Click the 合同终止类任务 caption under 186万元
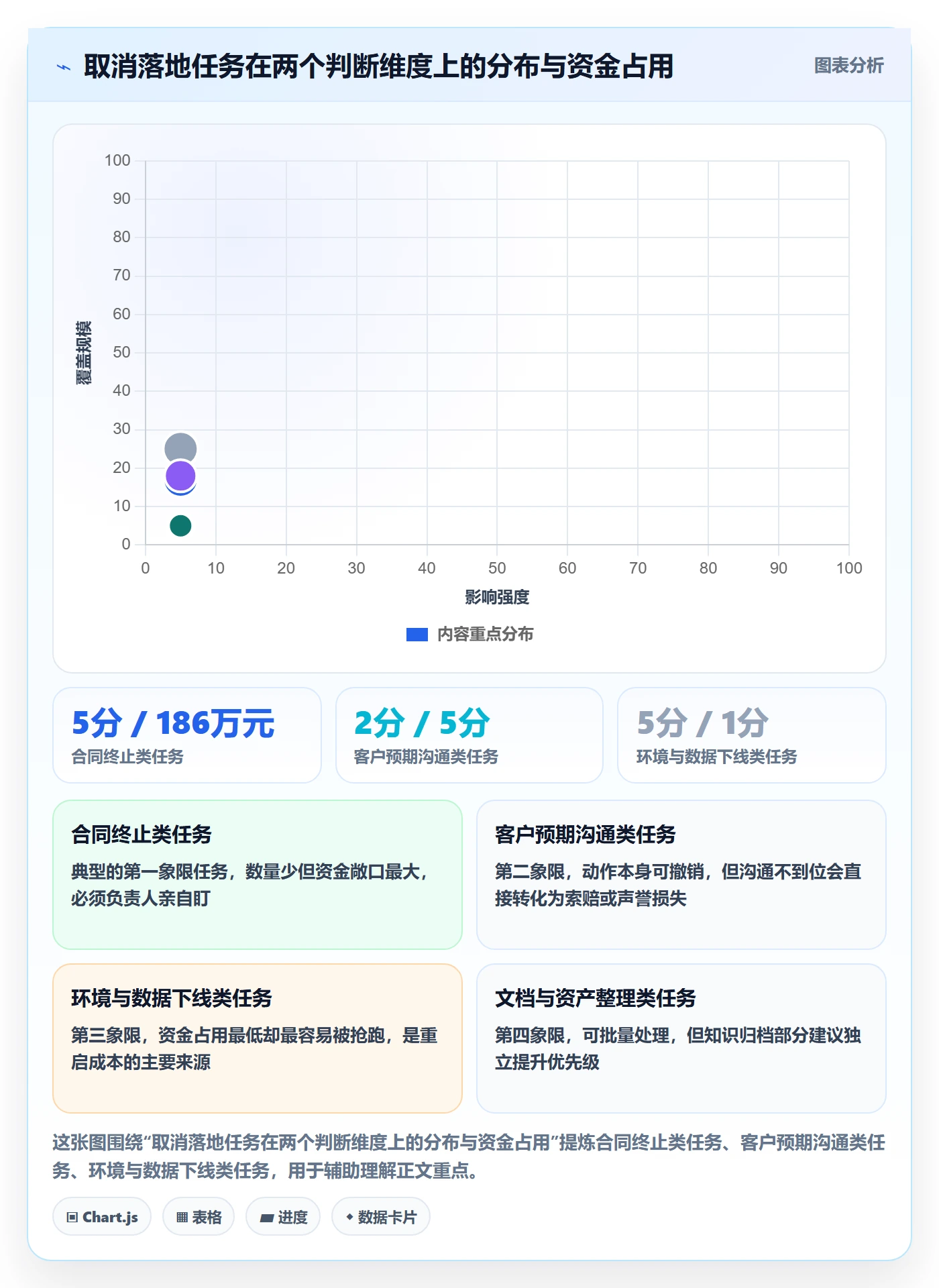 pyautogui.click(x=127, y=757)
